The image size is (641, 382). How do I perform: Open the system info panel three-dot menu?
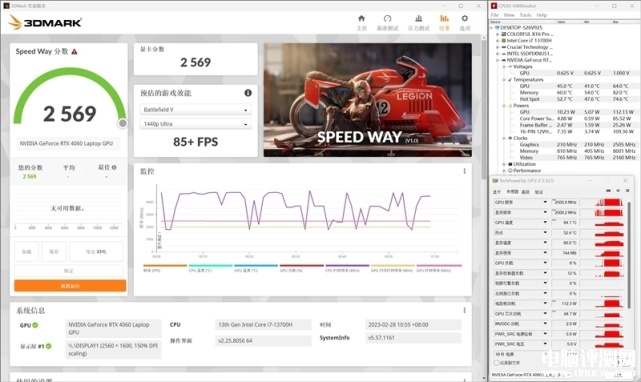coord(464,310)
